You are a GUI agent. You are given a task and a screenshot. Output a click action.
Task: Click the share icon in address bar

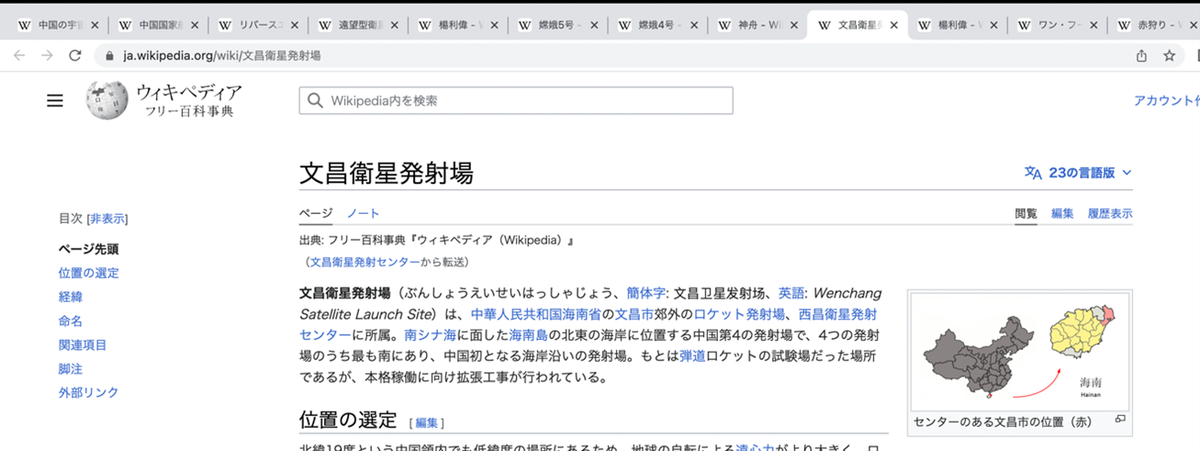(x=1141, y=56)
